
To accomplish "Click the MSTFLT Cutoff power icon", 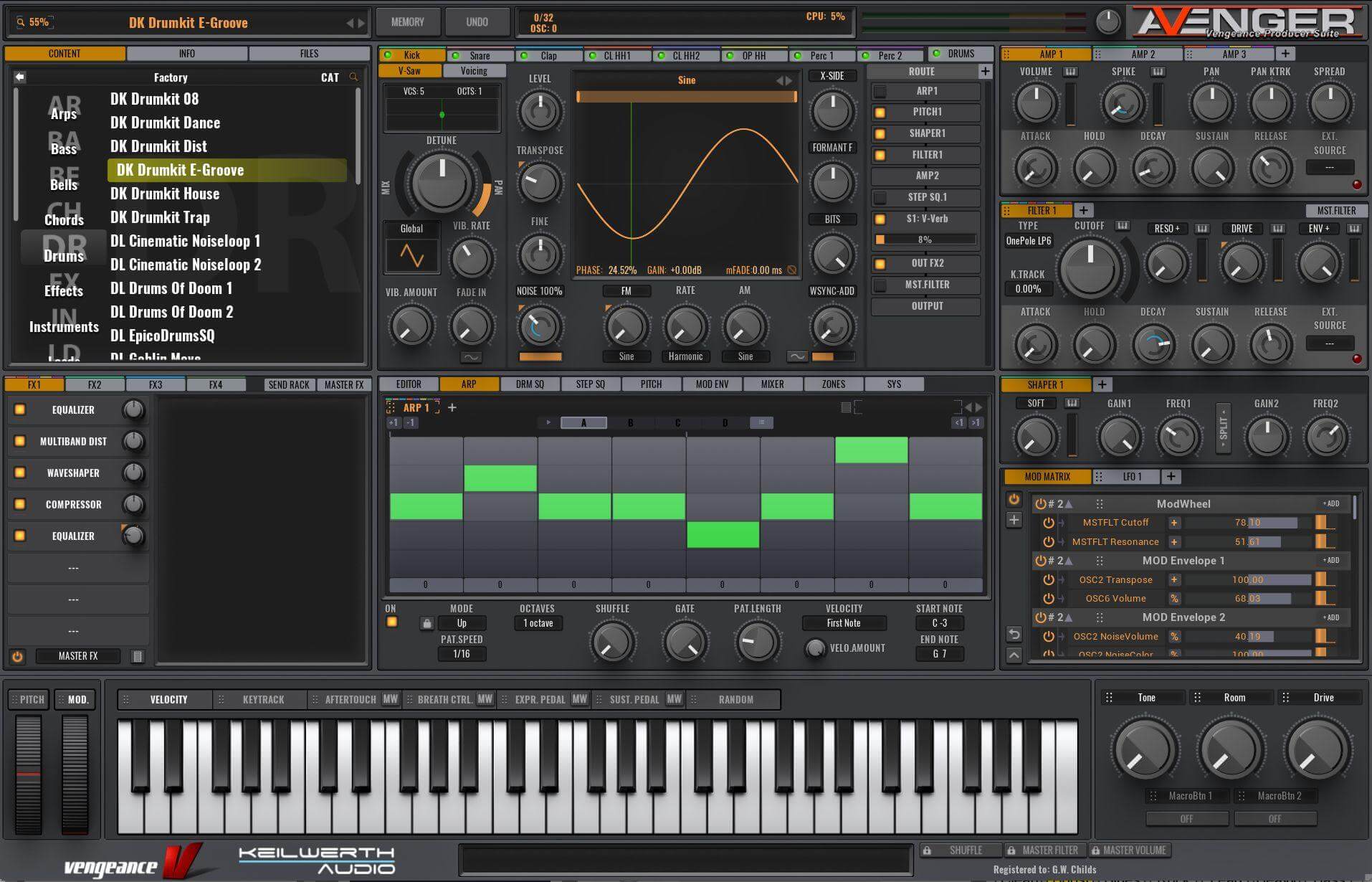I will point(1048,523).
